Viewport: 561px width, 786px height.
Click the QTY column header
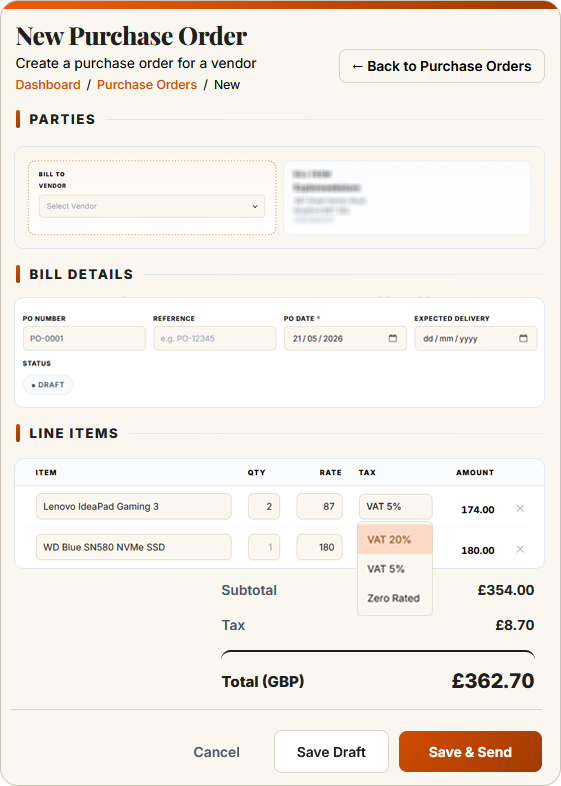point(257,472)
